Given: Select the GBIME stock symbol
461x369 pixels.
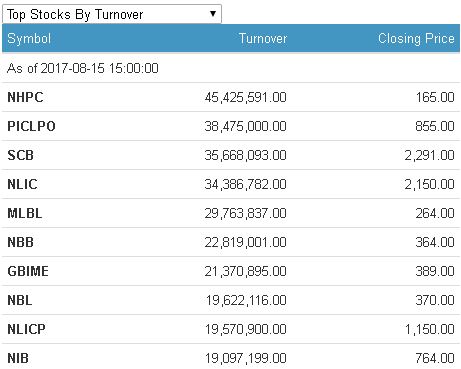Looking at the screenshot, I should (x=28, y=271).
